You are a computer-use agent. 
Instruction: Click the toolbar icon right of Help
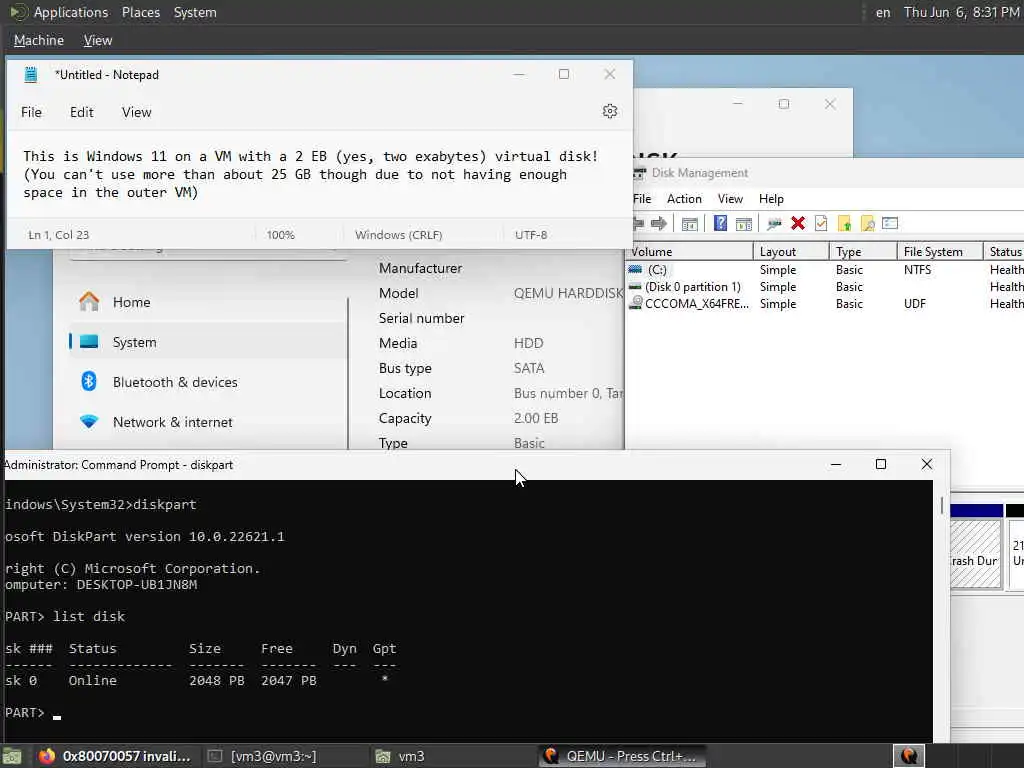(744, 223)
